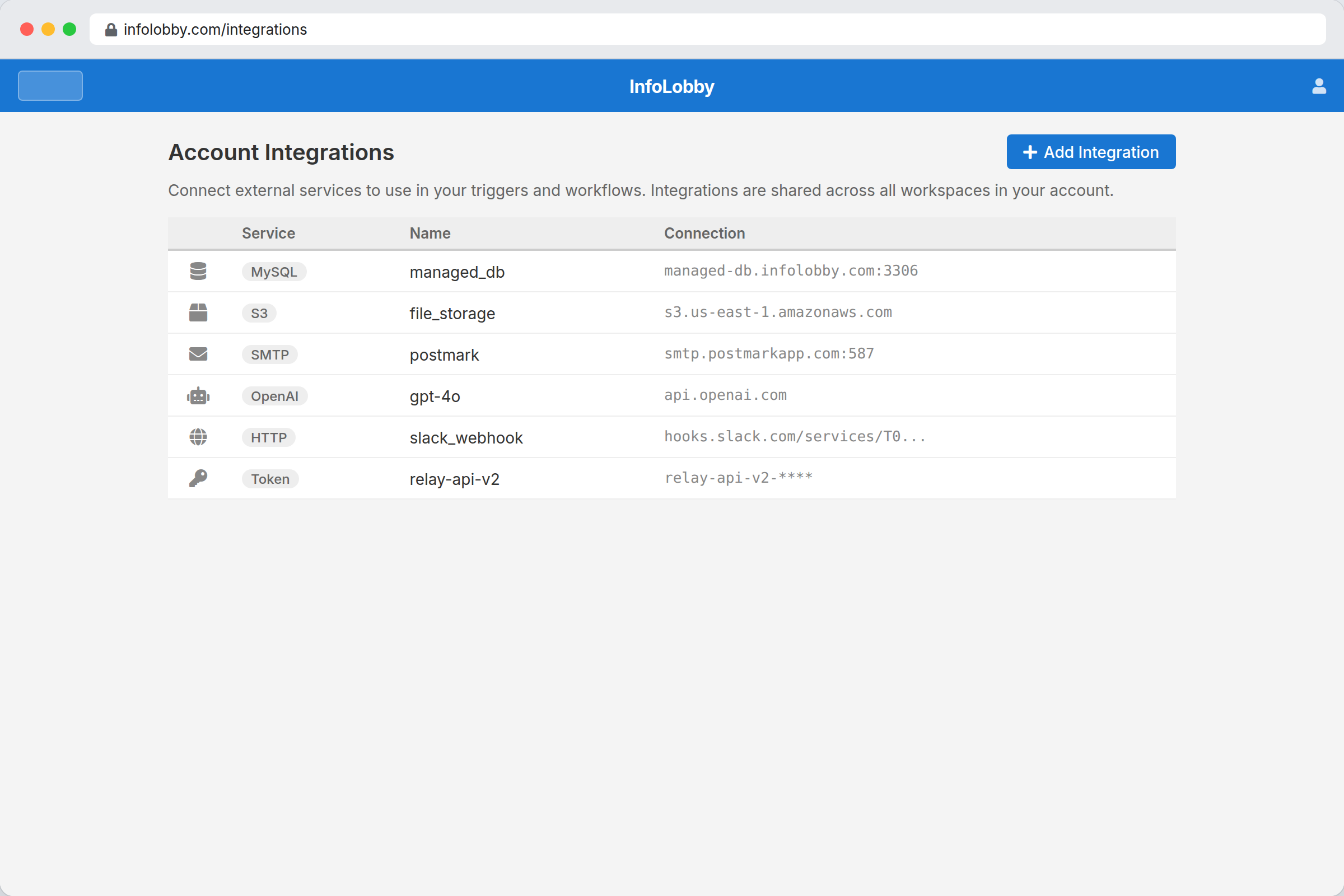Click the Connection column header
This screenshot has height=896, width=1344.
704,233
